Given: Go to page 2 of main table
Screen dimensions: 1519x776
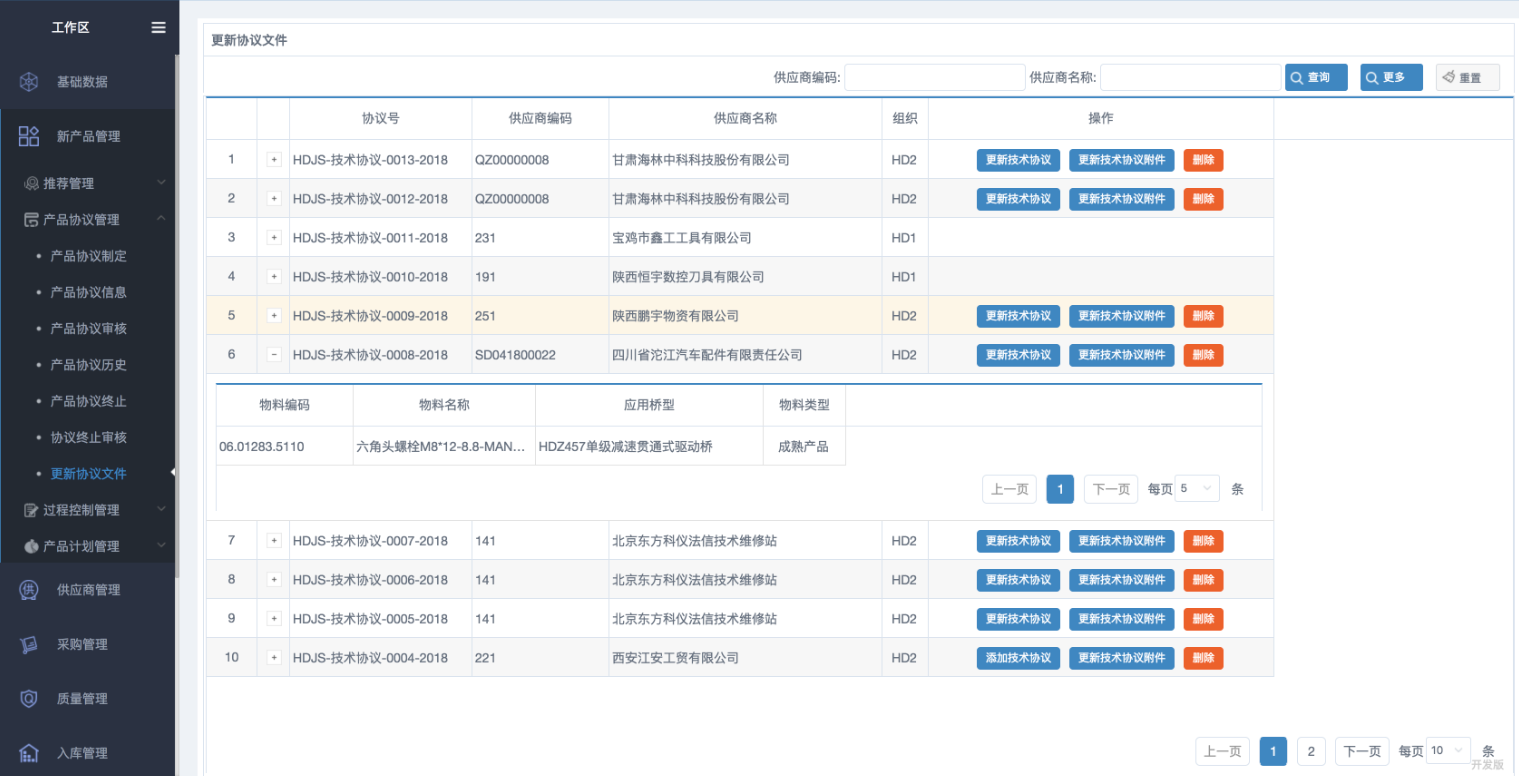Looking at the screenshot, I should pos(1311,751).
